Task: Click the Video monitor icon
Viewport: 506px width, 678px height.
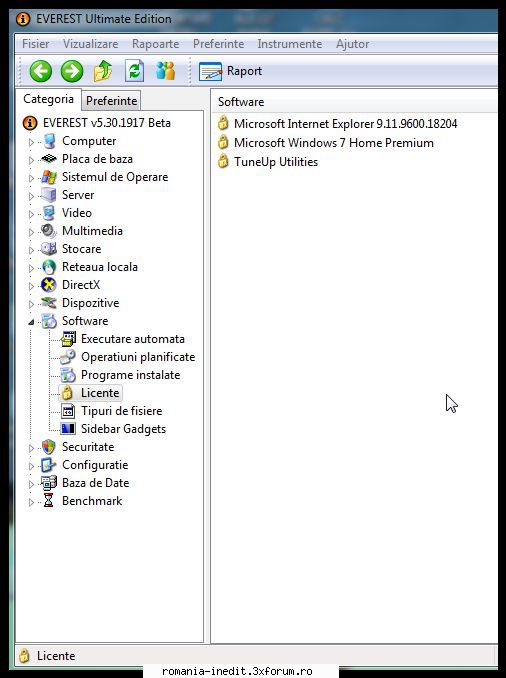Action: (x=49, y=213)
